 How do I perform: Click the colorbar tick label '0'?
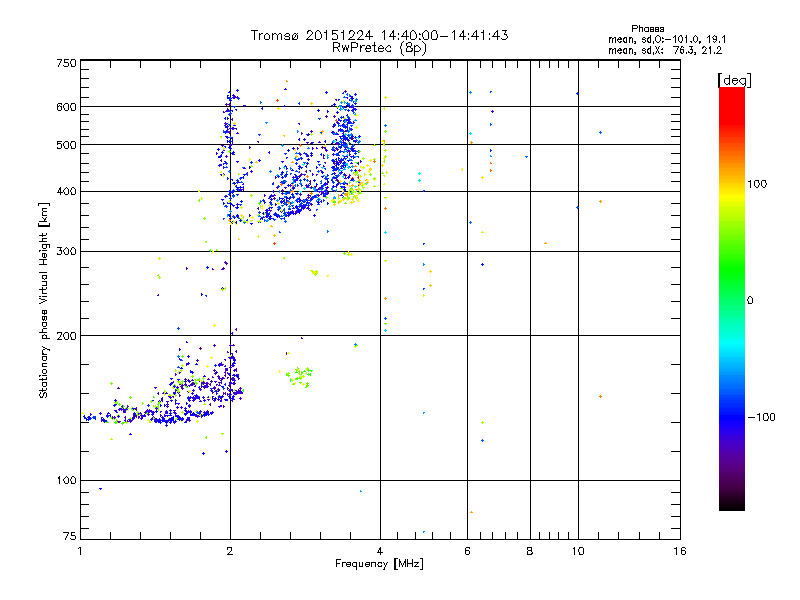(x=750, y=301)
